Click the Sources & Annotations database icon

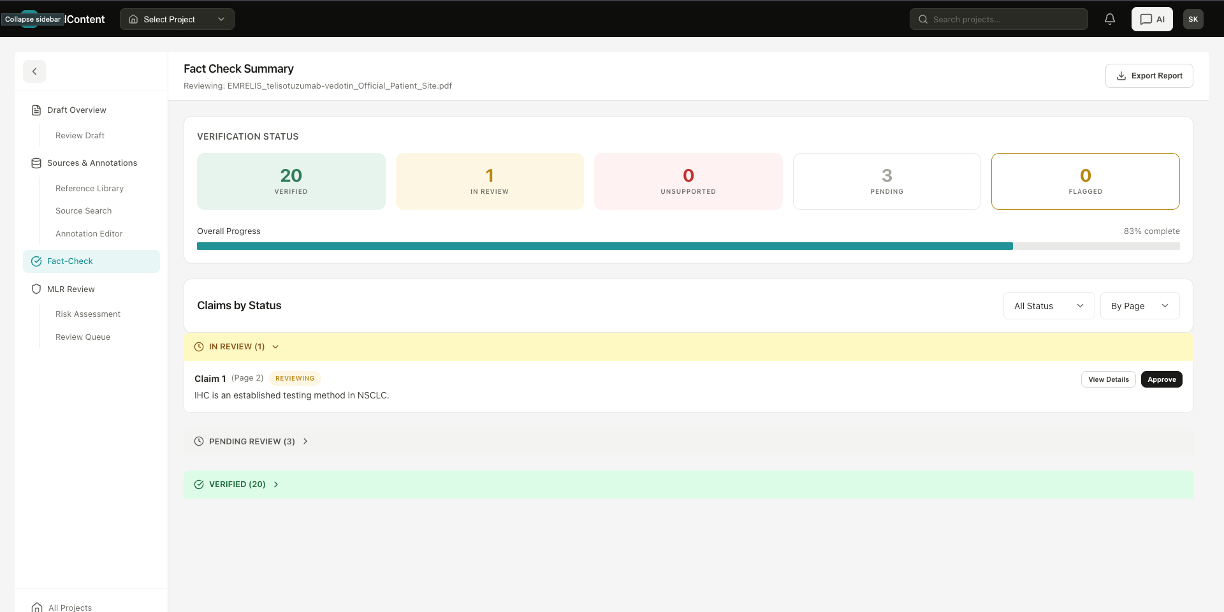coord(36,163)
